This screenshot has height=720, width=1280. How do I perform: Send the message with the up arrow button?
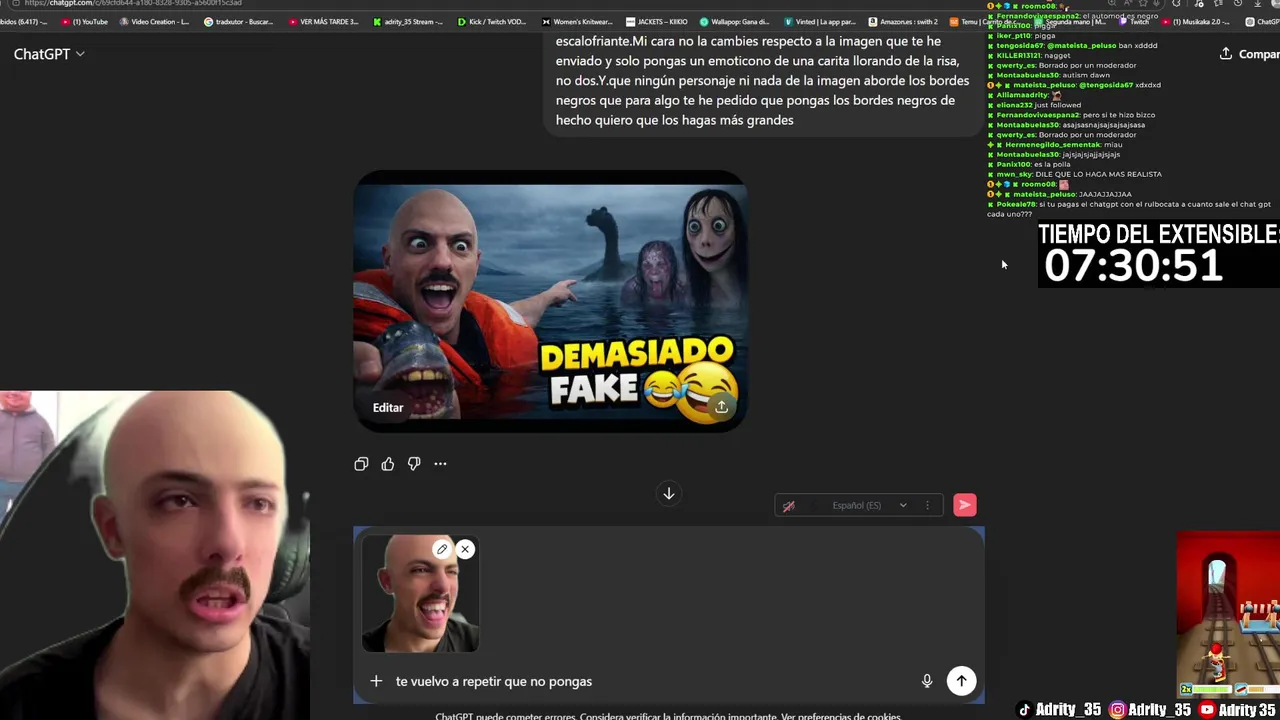coord(961,681)
